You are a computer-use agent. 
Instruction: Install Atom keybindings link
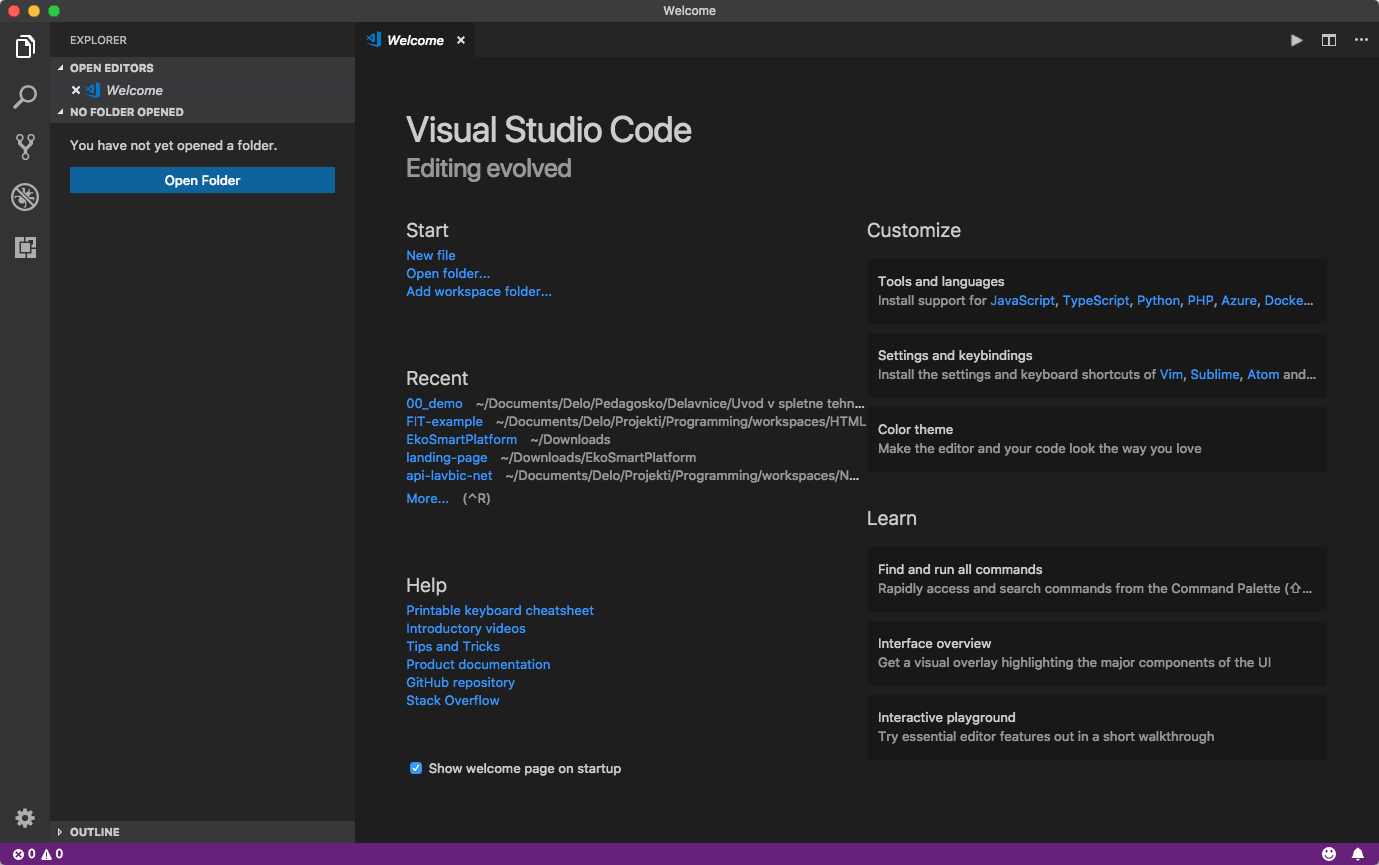point(1263,374)
